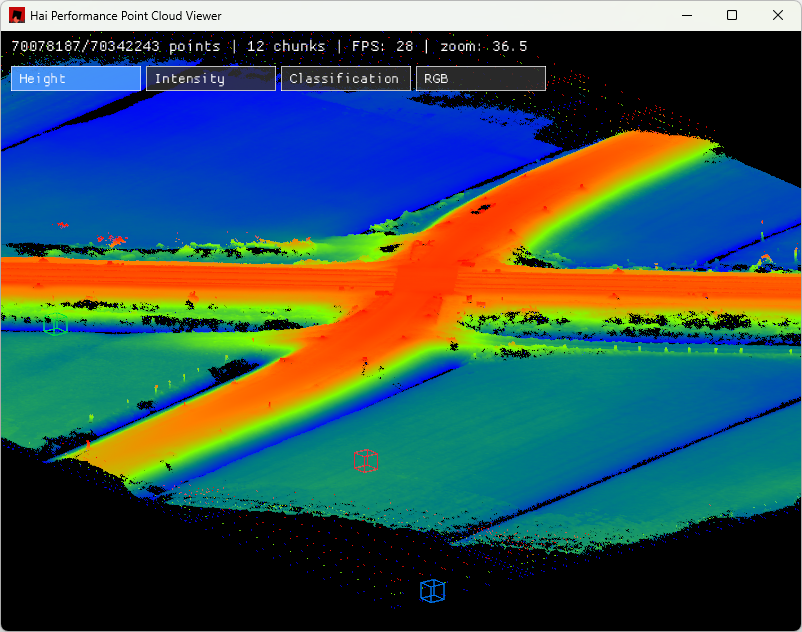Click the zoom level readout

(483, 46)
